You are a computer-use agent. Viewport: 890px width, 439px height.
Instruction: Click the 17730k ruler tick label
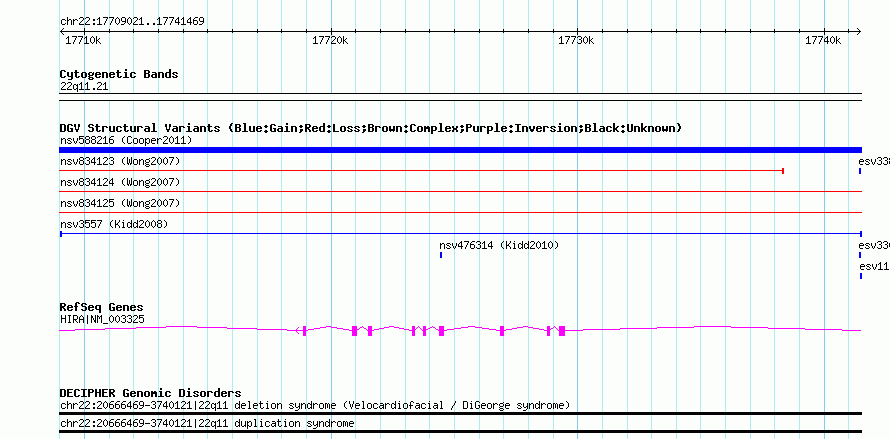577,40
